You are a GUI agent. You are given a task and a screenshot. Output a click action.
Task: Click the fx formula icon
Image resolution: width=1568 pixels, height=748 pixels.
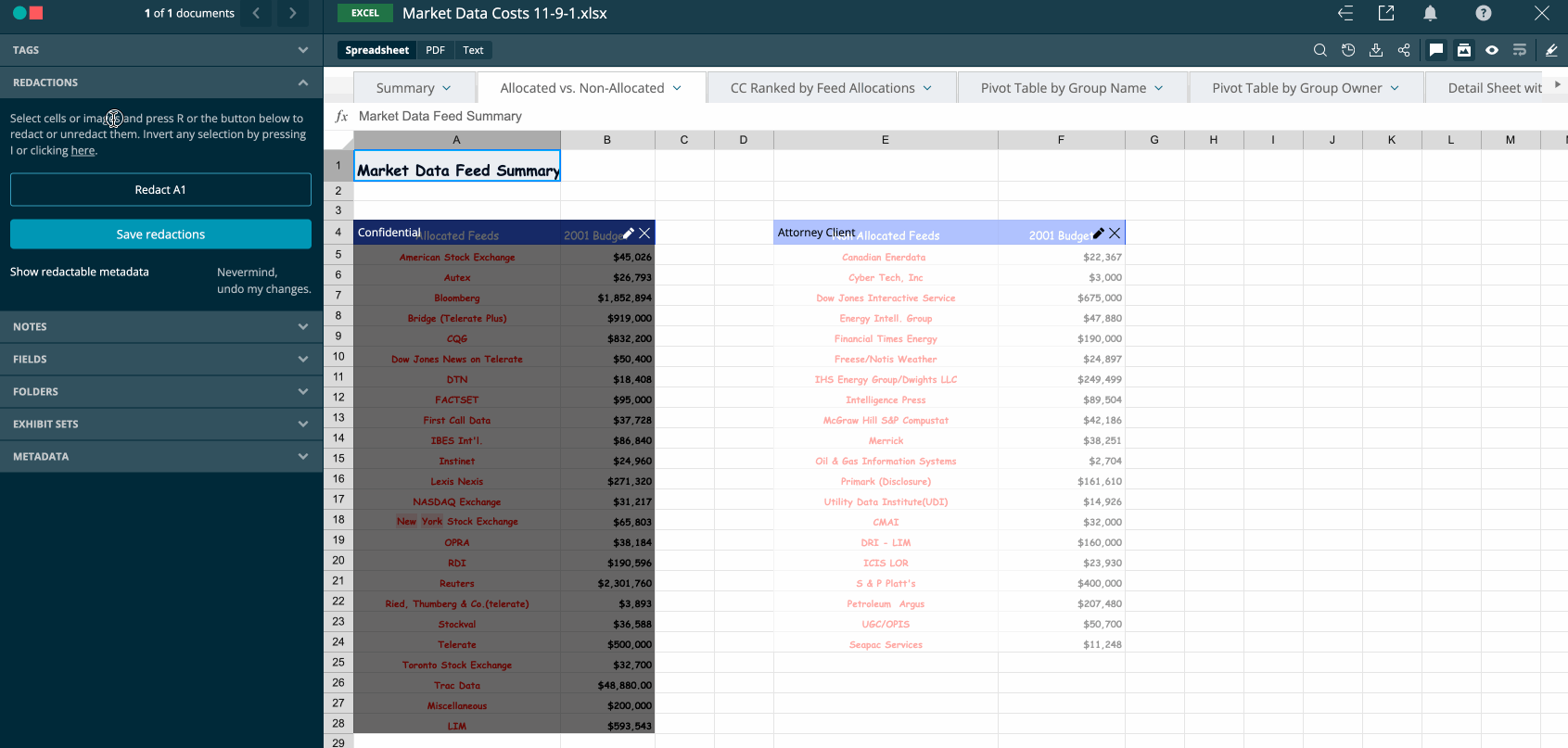[341, 116]
